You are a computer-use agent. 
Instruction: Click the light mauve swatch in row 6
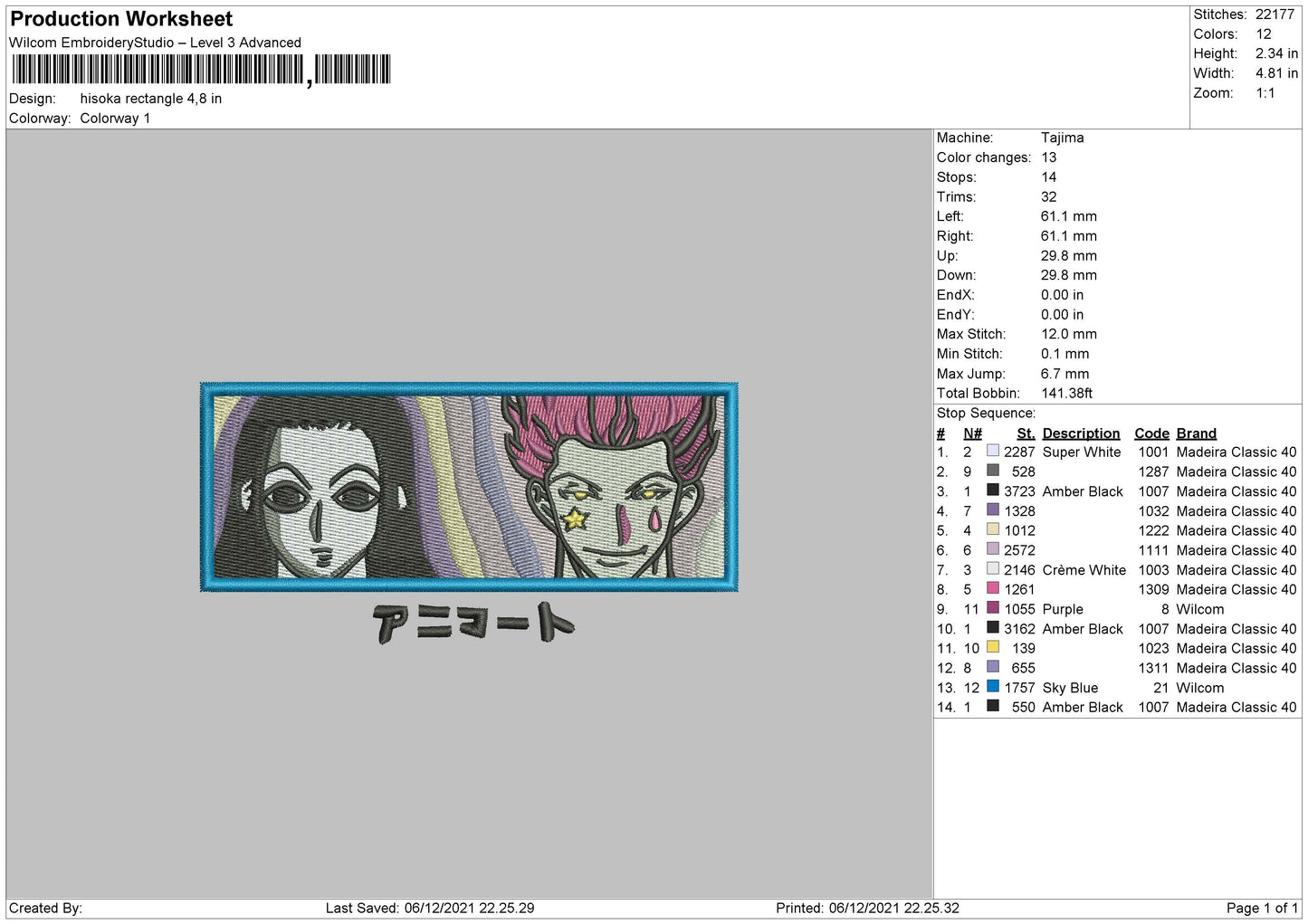[993, 549]
